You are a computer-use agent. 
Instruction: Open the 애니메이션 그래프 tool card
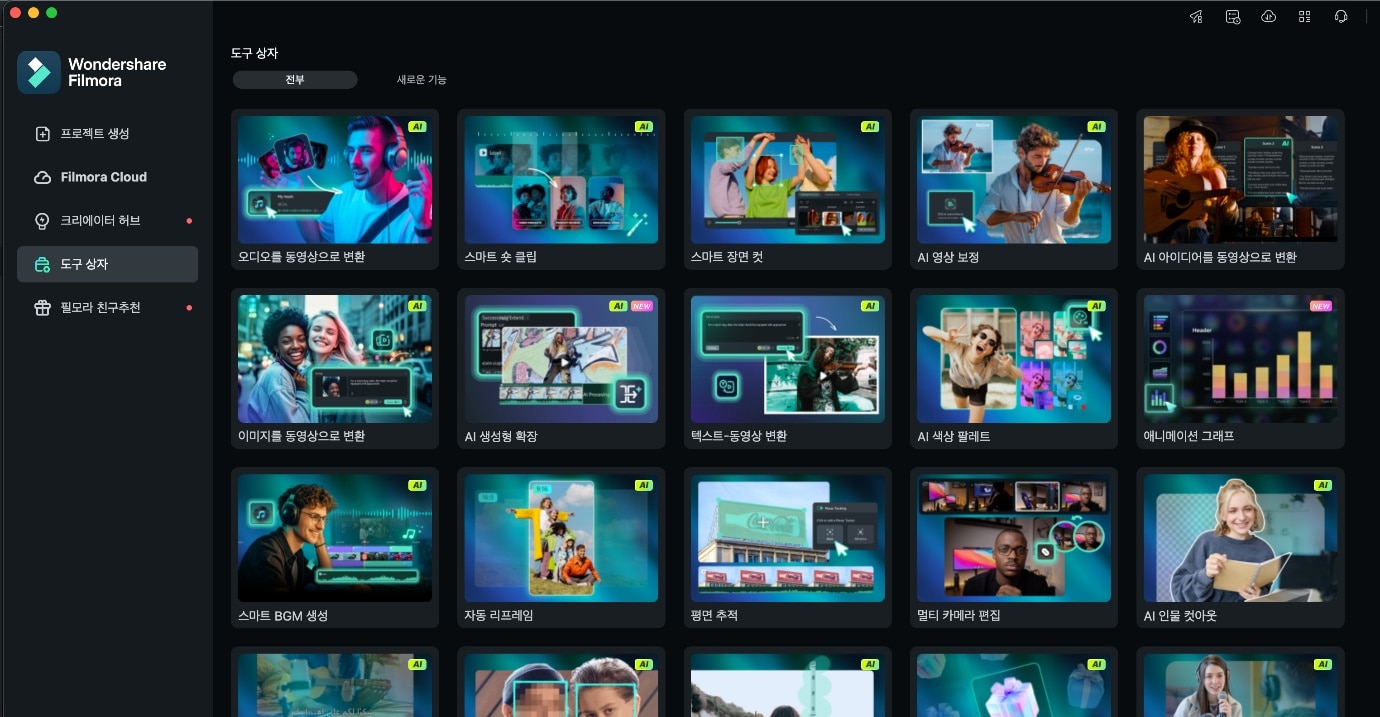point(1240,359)
